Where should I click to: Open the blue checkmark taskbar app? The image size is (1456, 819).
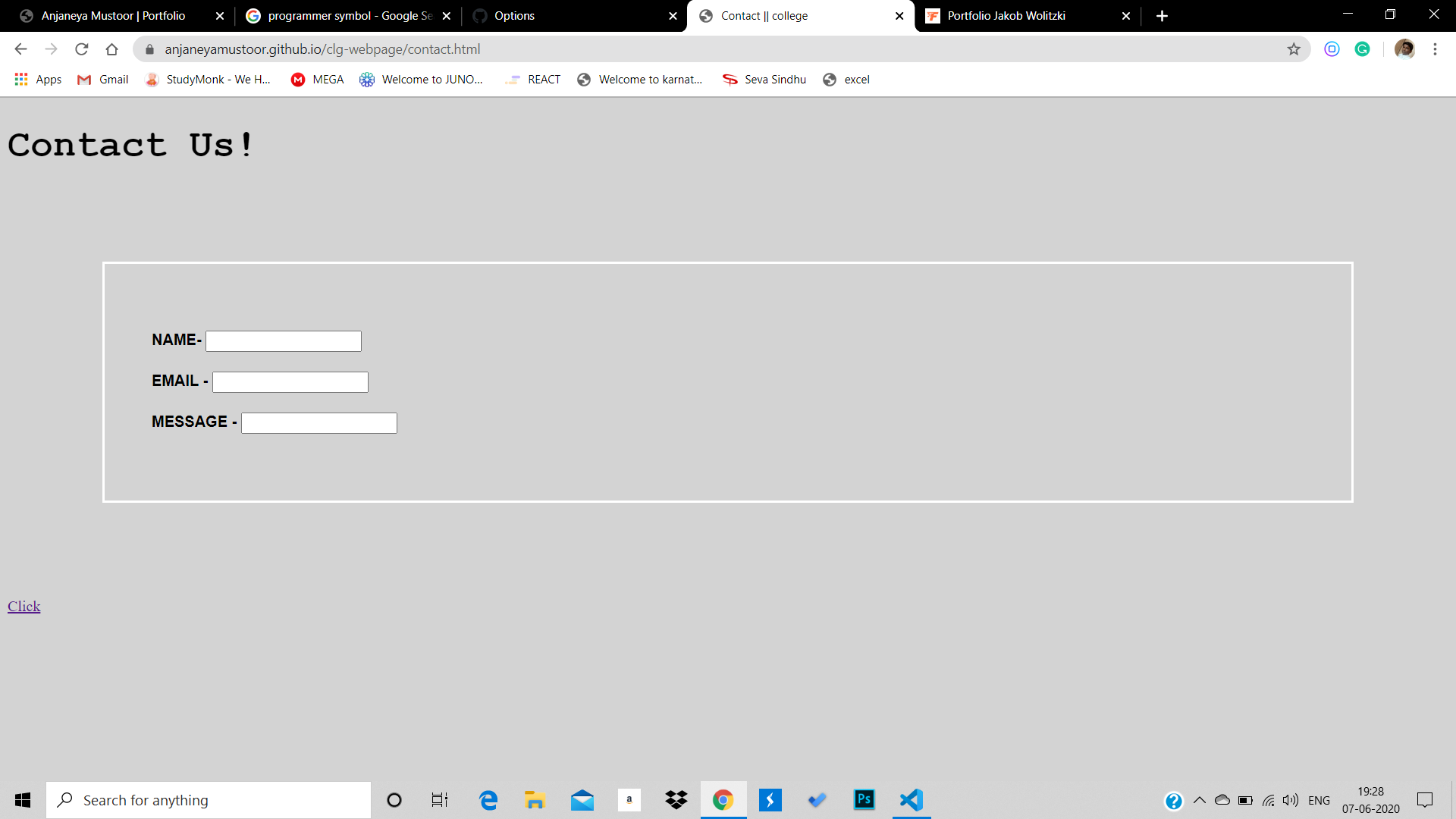[x=817, y=800]
